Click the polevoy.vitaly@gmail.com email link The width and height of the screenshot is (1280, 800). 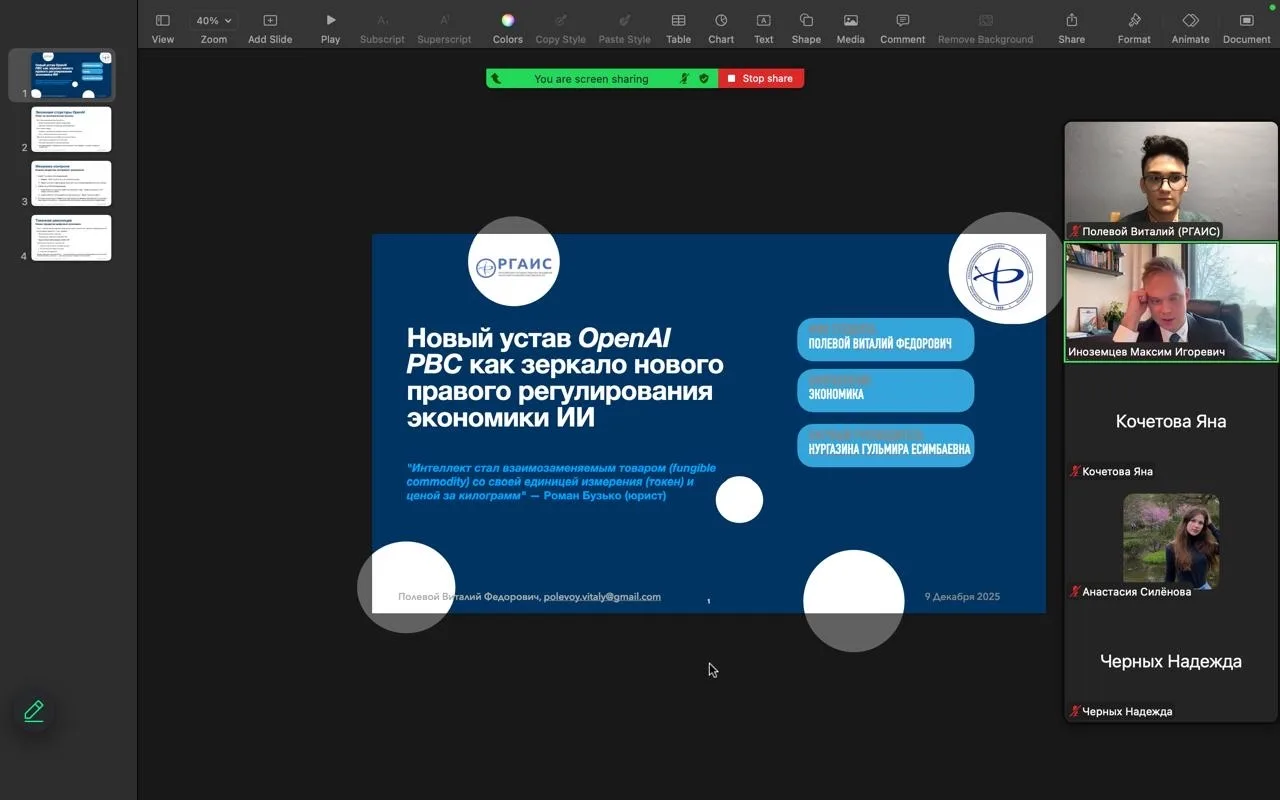coord(602,597)
